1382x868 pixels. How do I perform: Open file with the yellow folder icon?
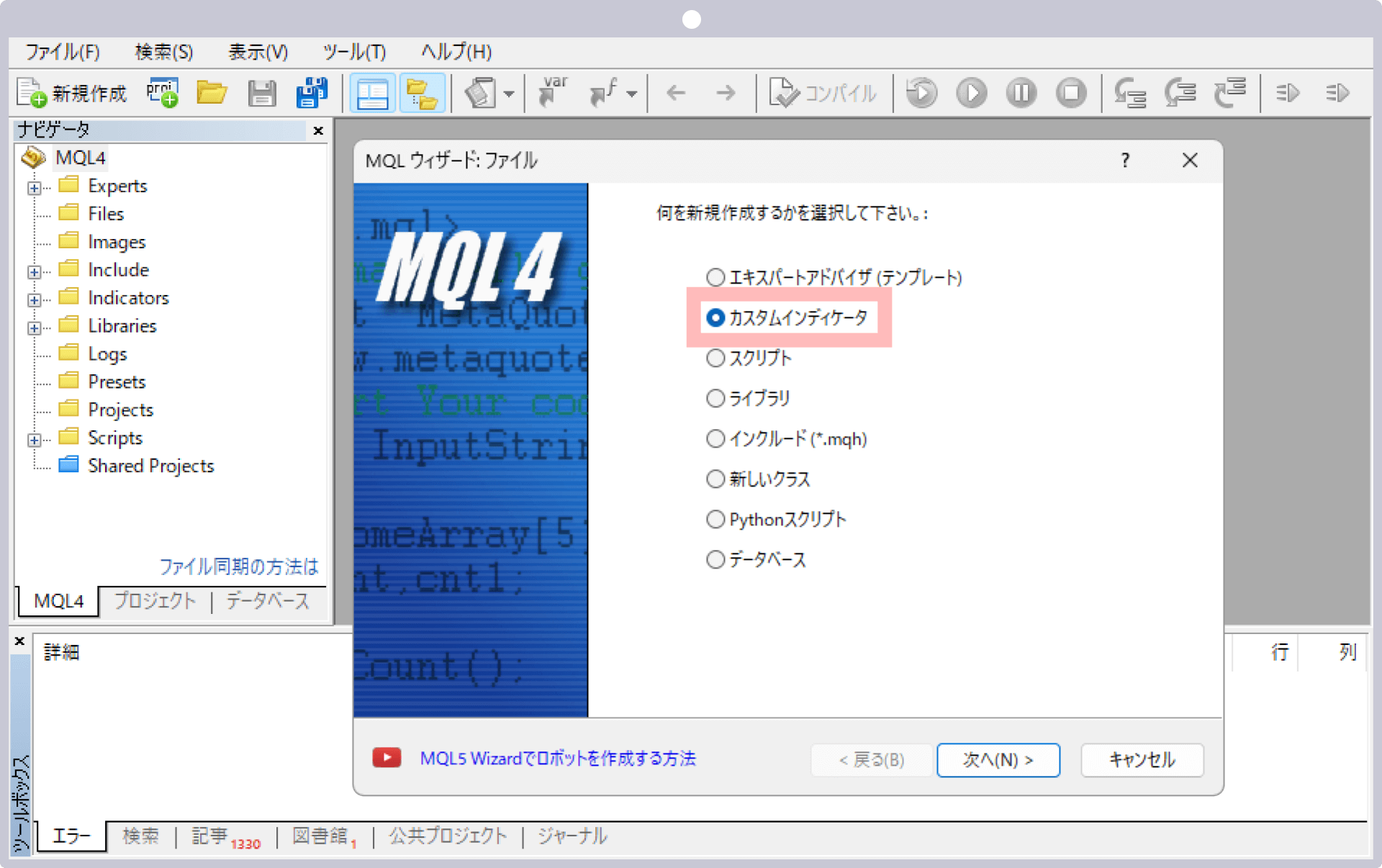[212, 93]
